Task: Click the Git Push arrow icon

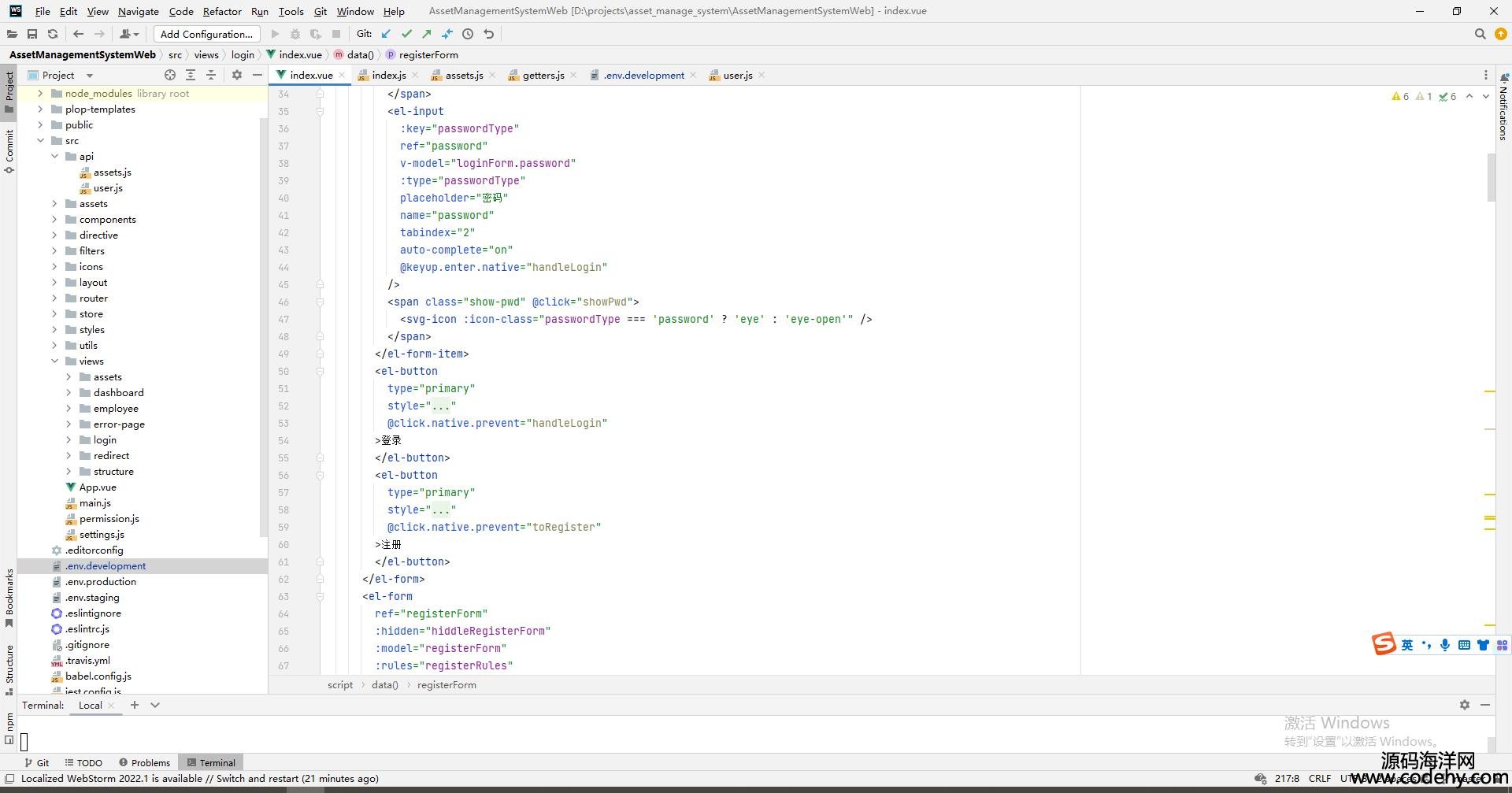Action: (427, 34)
